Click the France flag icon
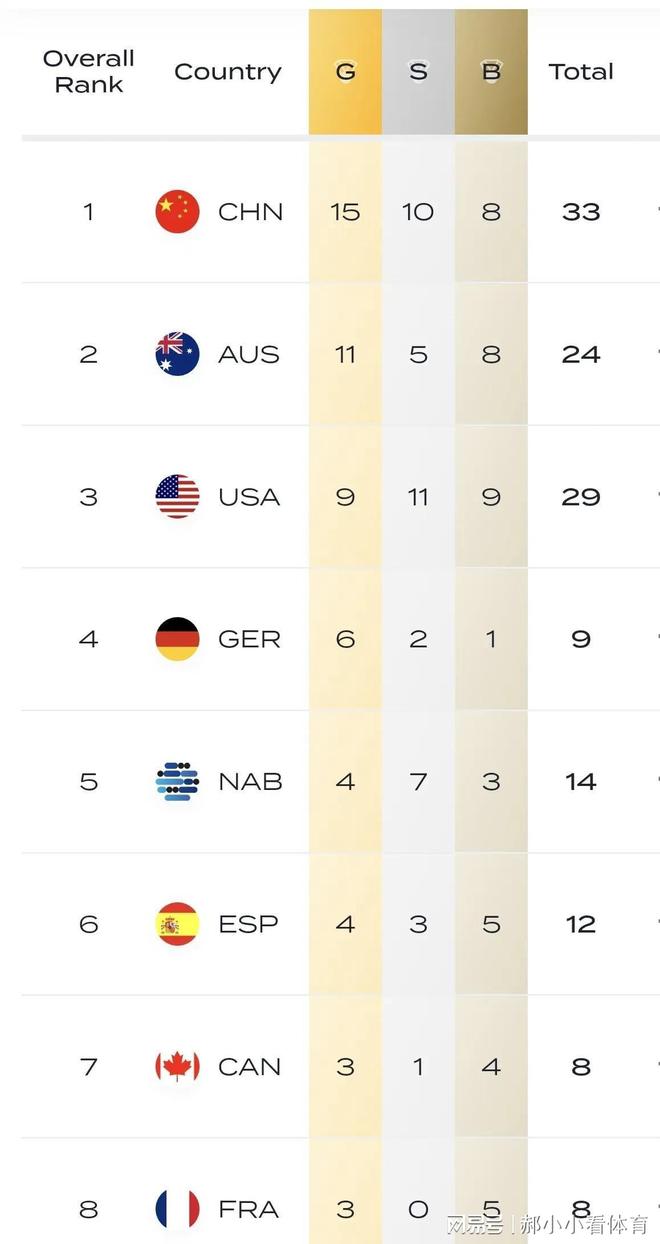 coord(177,1209)
